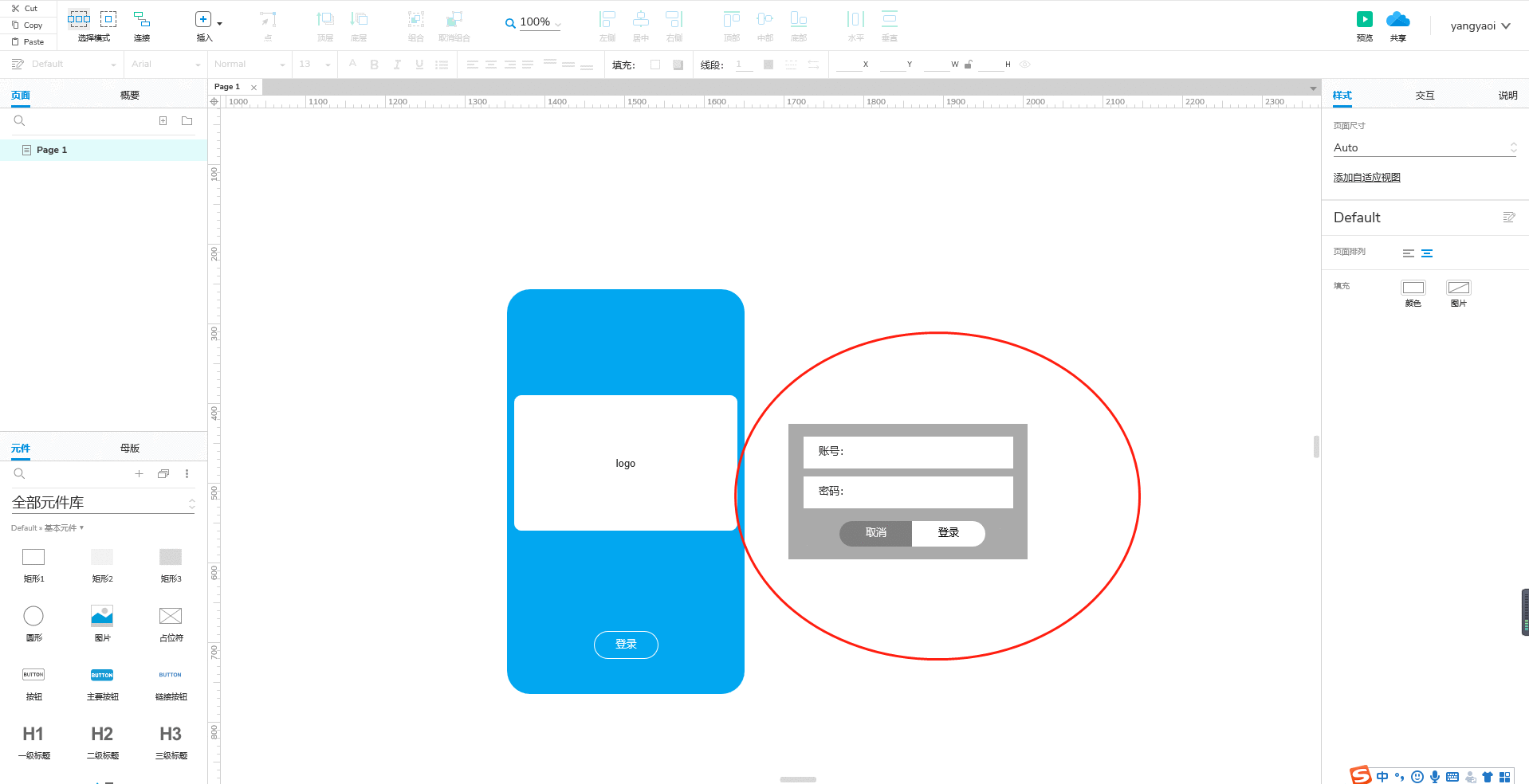Click the Paste button
This screenshot has height=784, width=1529.
coord(28,42)
